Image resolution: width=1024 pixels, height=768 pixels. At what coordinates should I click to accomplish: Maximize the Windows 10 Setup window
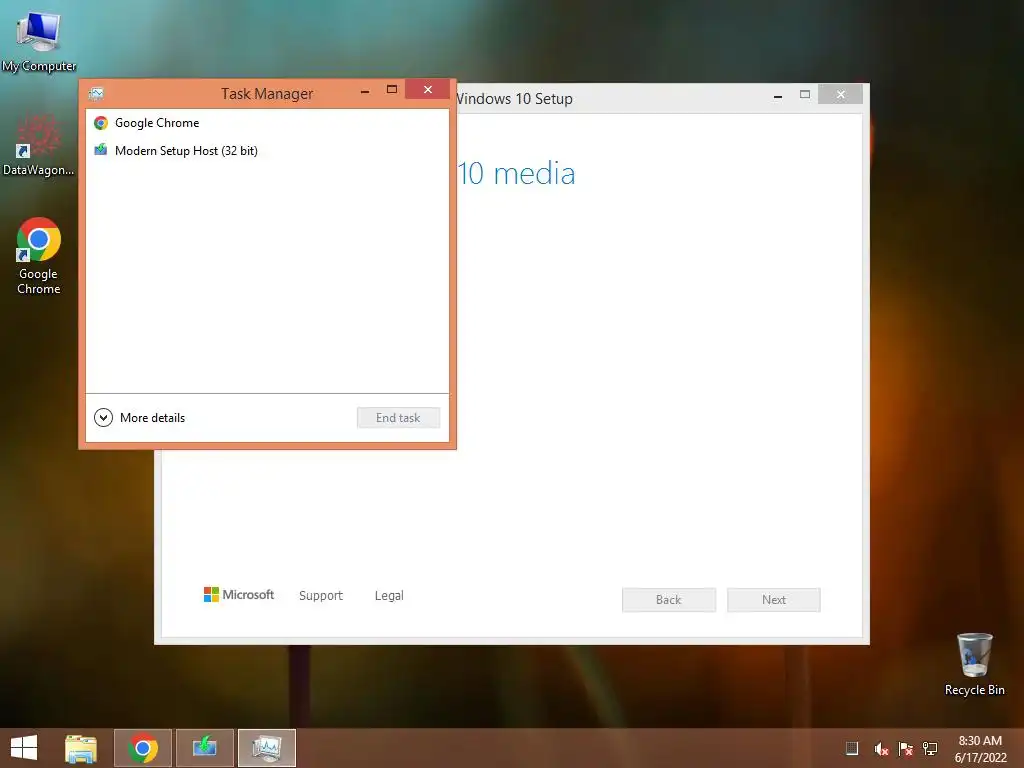(x=805, y=95)
